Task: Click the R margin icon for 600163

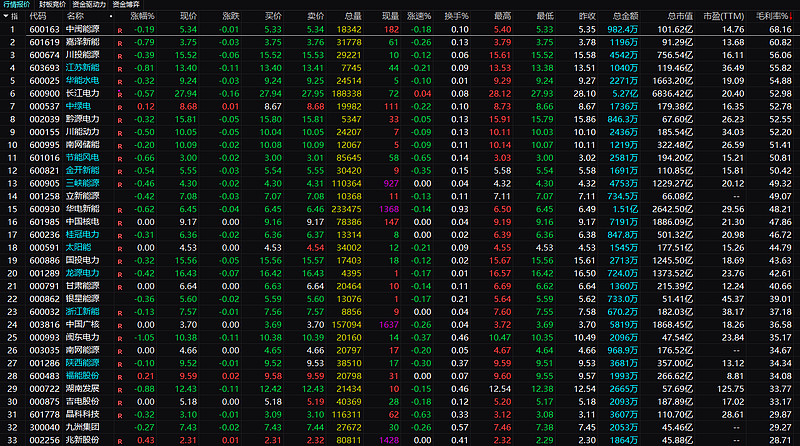Action: [120, 31]
